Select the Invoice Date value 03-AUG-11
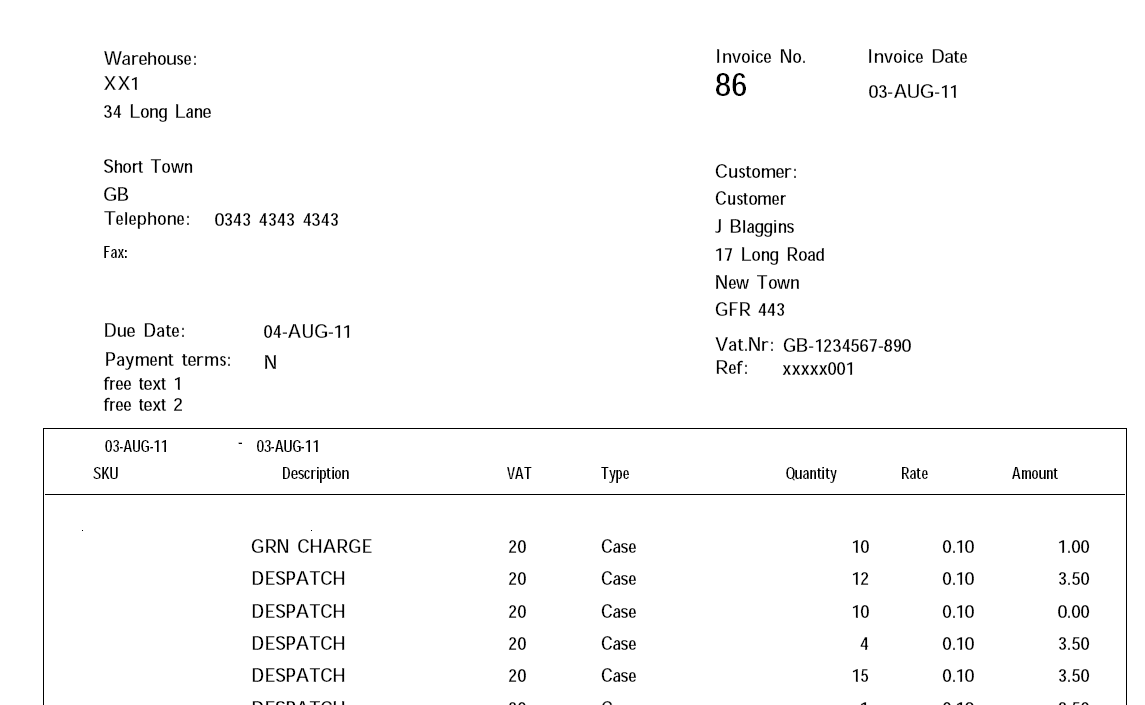Image resolution: width=1145 pixels, height=705 pixels. coord(913,92)
